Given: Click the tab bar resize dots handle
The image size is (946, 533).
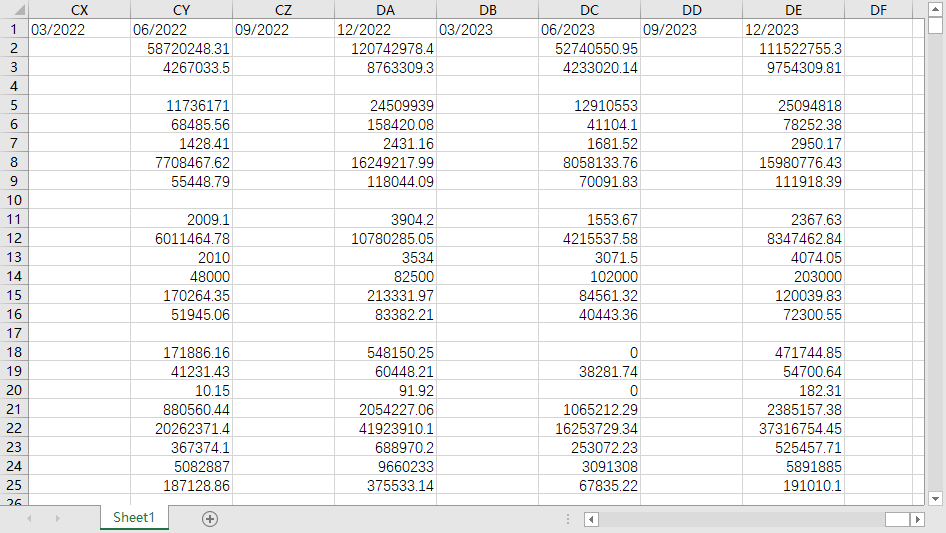Looking at the screenshot, I should [568, 519].
